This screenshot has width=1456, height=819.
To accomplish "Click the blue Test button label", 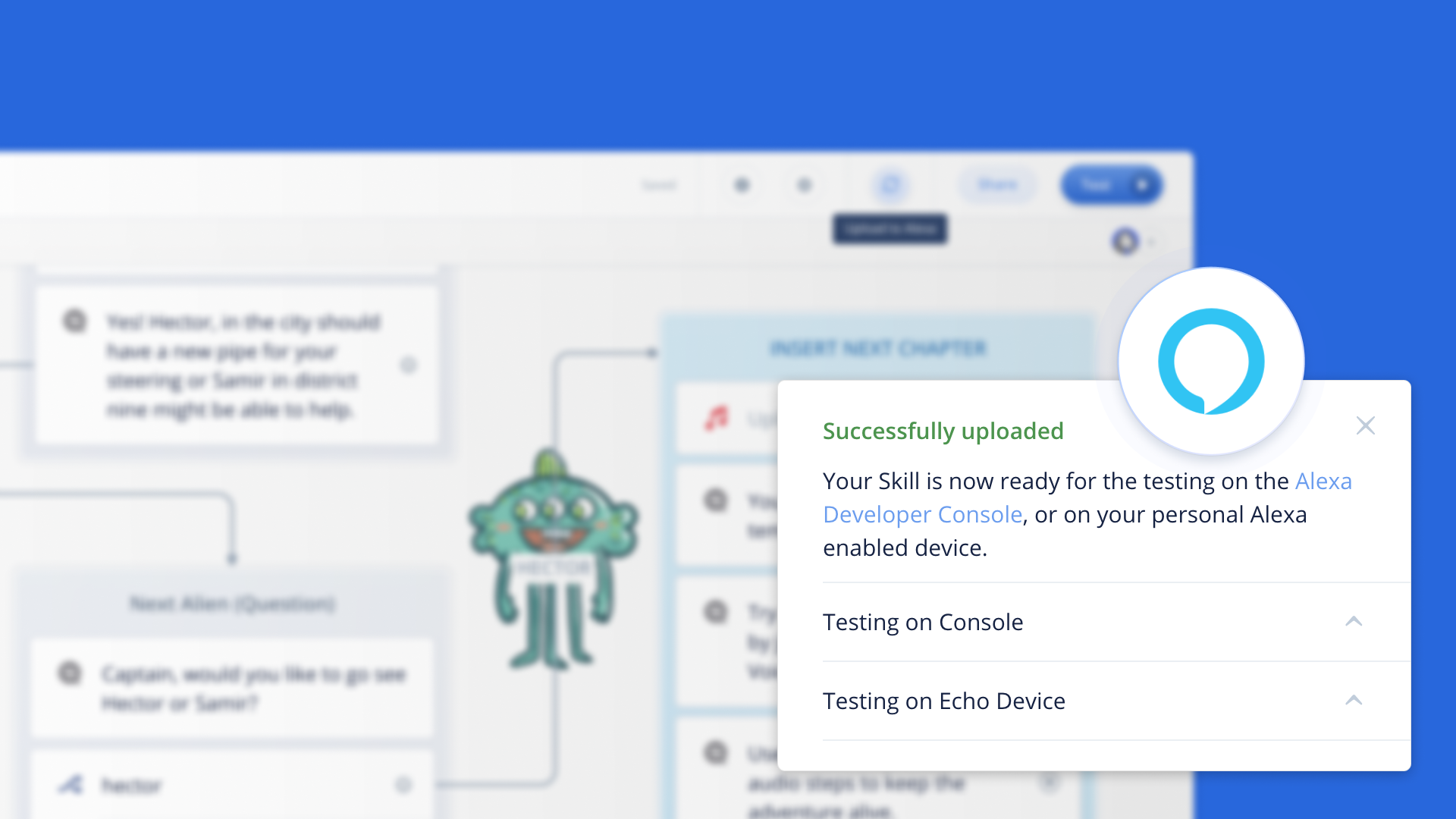I will click(1095, 185).
